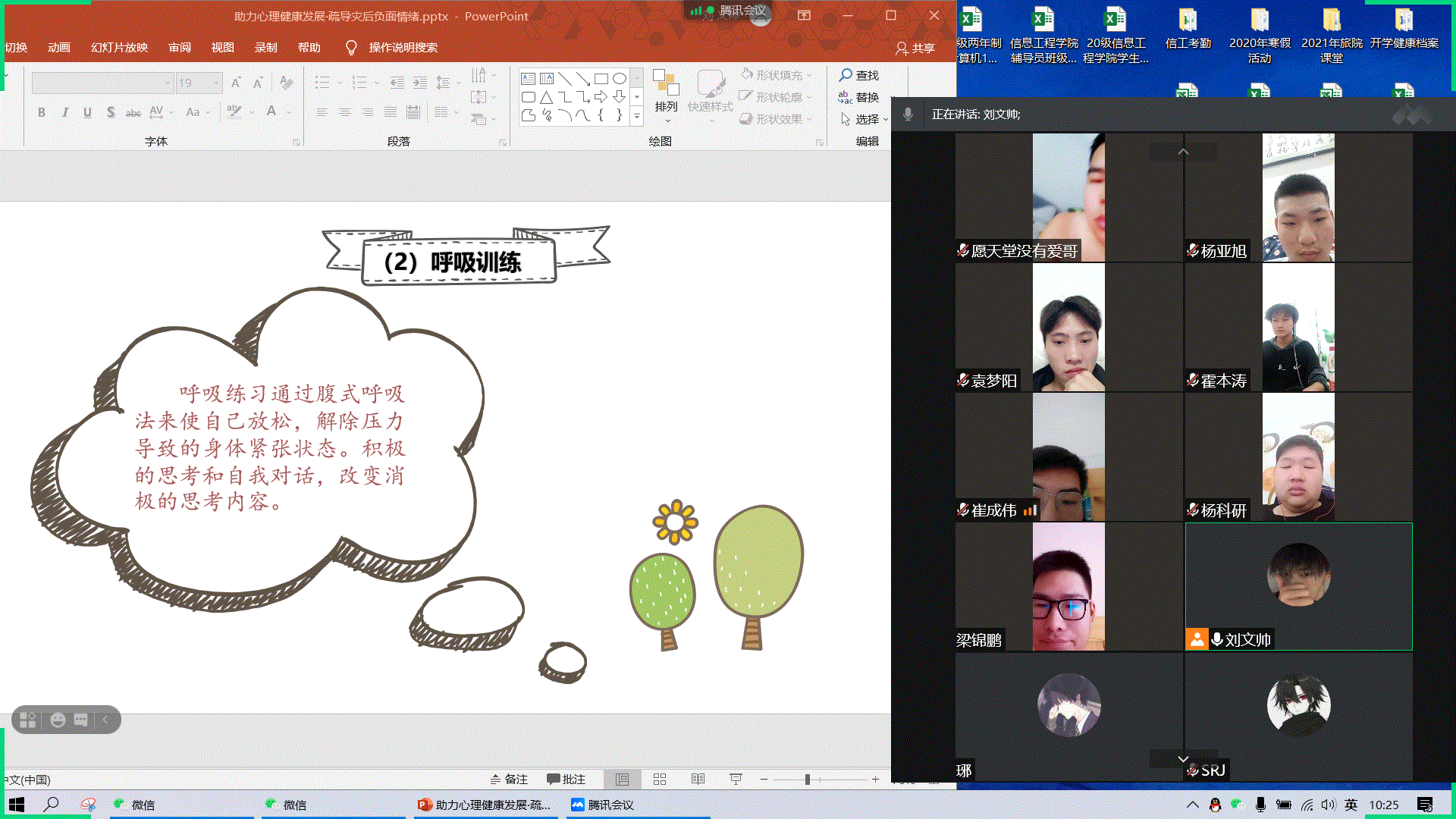Open reading view from status bar

(698, 780)
